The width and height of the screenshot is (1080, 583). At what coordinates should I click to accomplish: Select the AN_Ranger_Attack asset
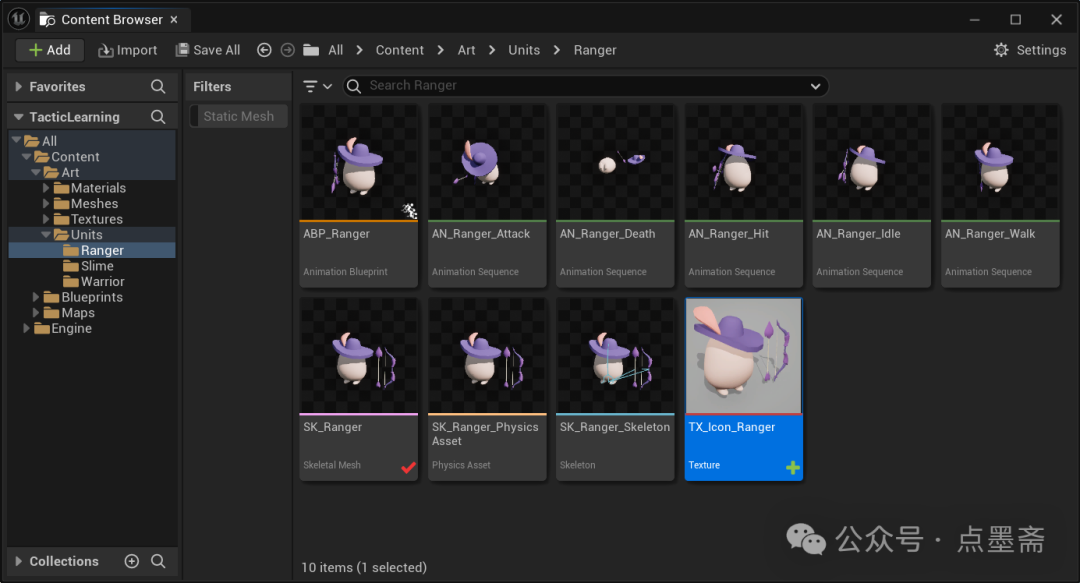[487, 196]
